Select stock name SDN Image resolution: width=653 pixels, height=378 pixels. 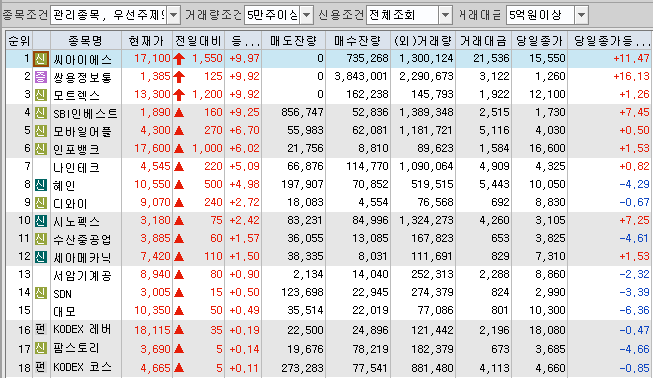pyautogui.click(x=62, y=294)
